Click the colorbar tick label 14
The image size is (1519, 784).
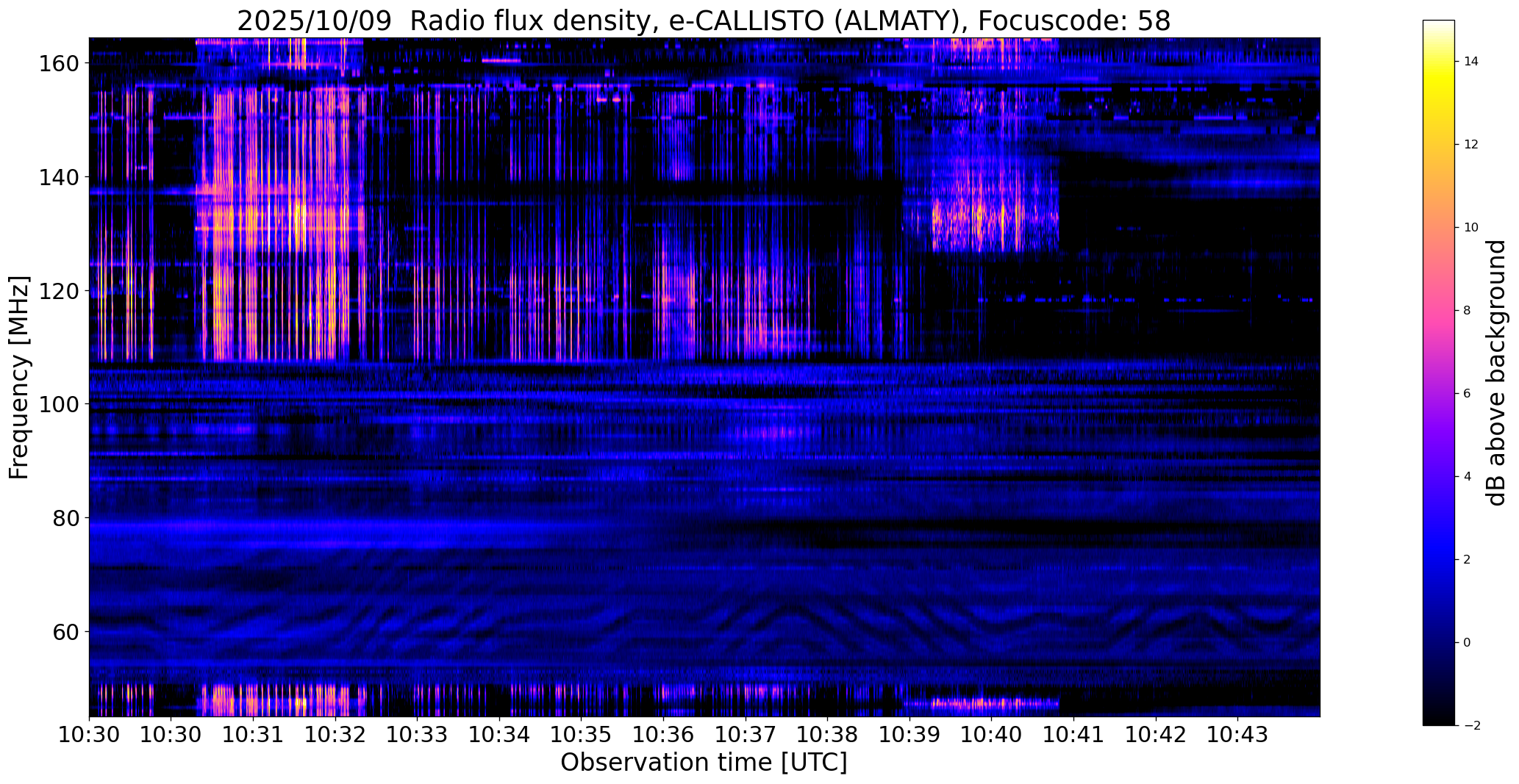(1471, 62)
